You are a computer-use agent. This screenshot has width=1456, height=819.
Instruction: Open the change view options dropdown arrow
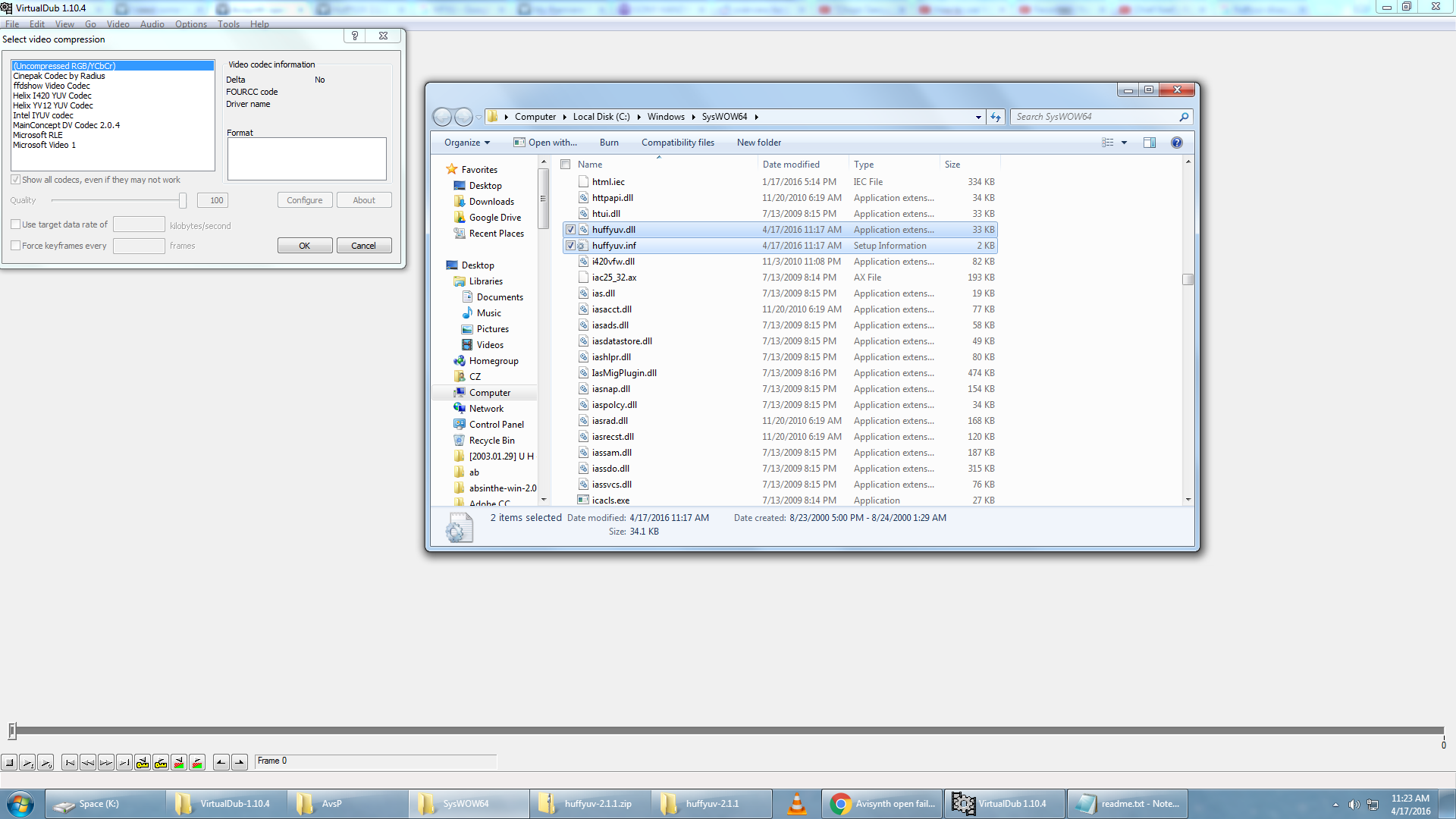coord(1124,143)
